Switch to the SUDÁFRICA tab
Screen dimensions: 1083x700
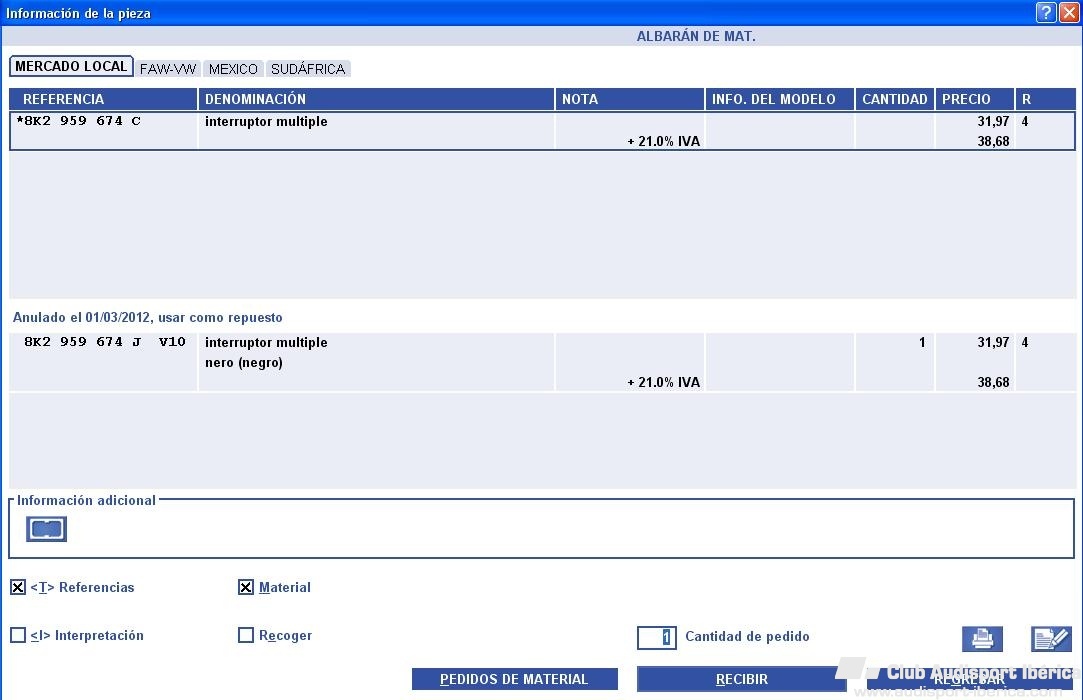pos(308,69)
